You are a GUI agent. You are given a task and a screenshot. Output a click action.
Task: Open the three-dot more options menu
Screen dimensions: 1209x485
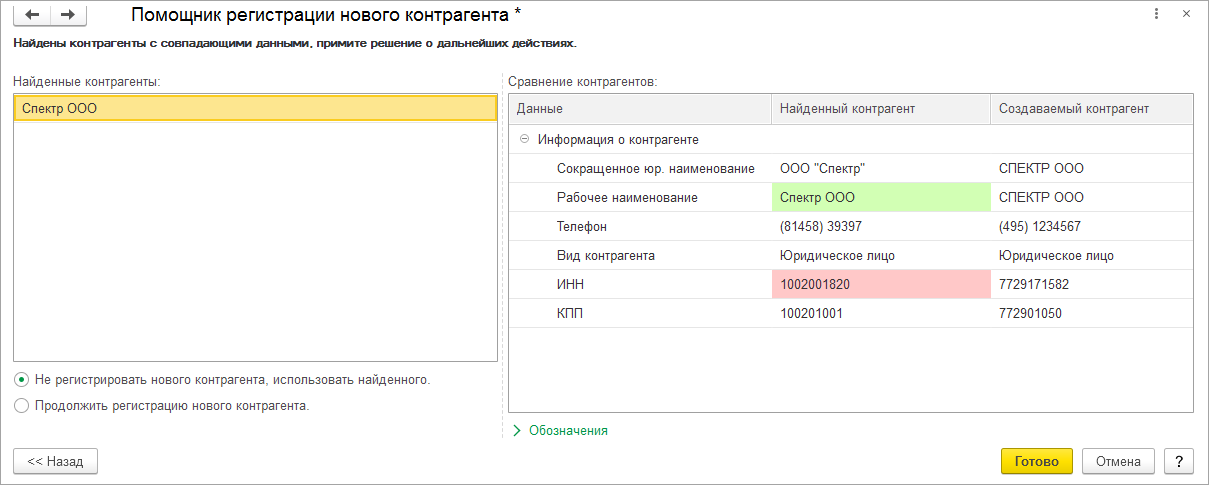click(x=1156, y=14)
